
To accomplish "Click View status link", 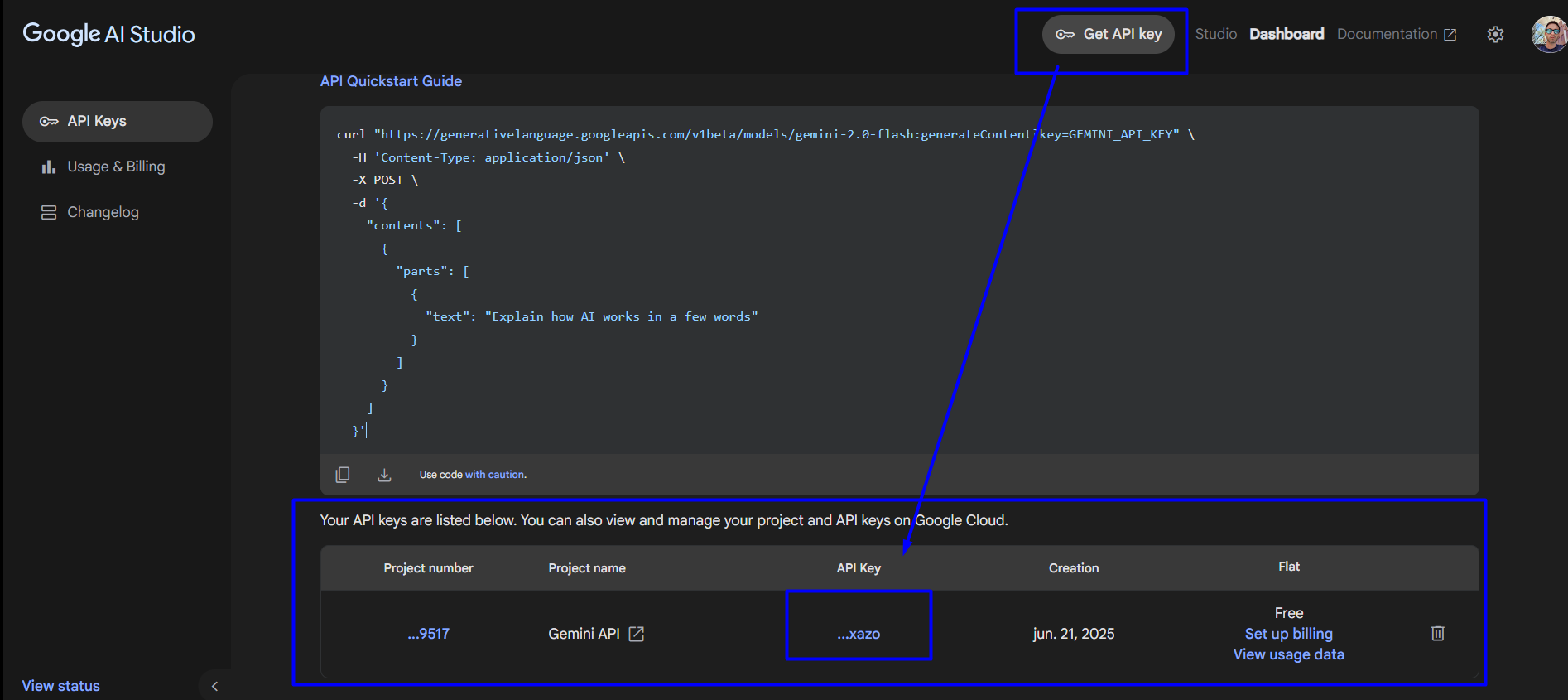I will [60, 686].
